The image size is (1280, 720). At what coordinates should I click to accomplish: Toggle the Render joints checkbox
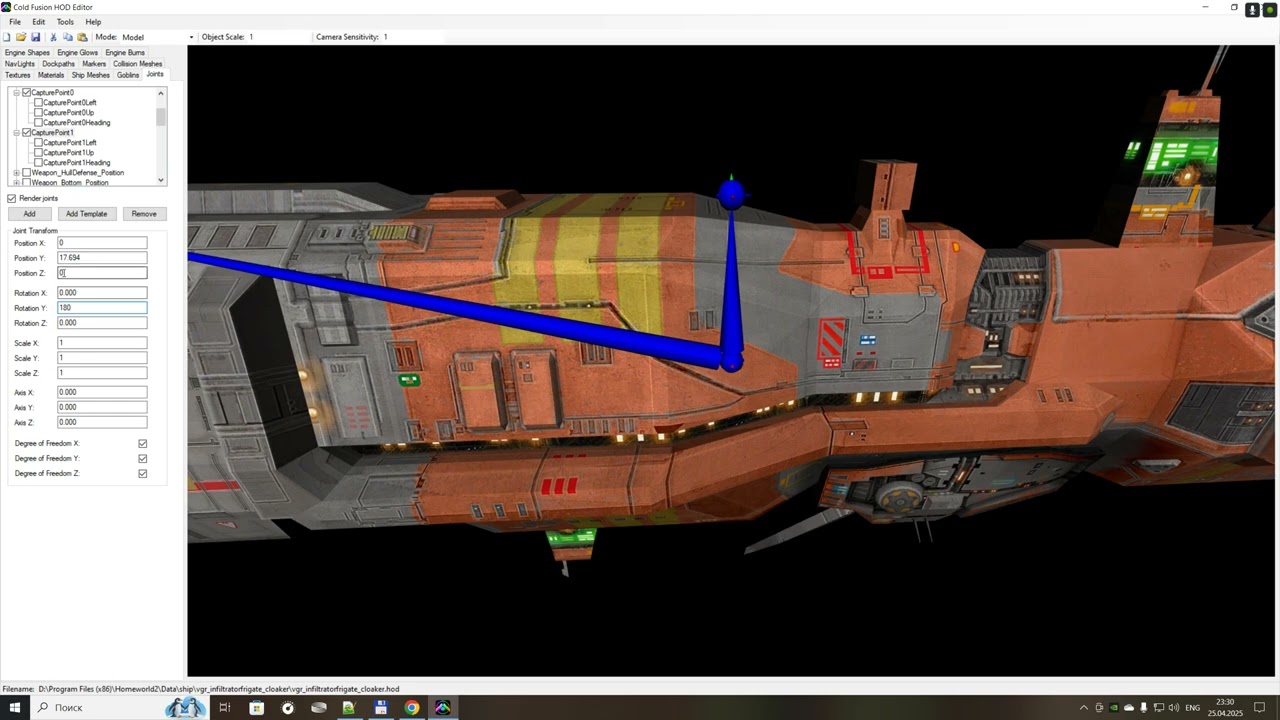(x=12, y=198)
